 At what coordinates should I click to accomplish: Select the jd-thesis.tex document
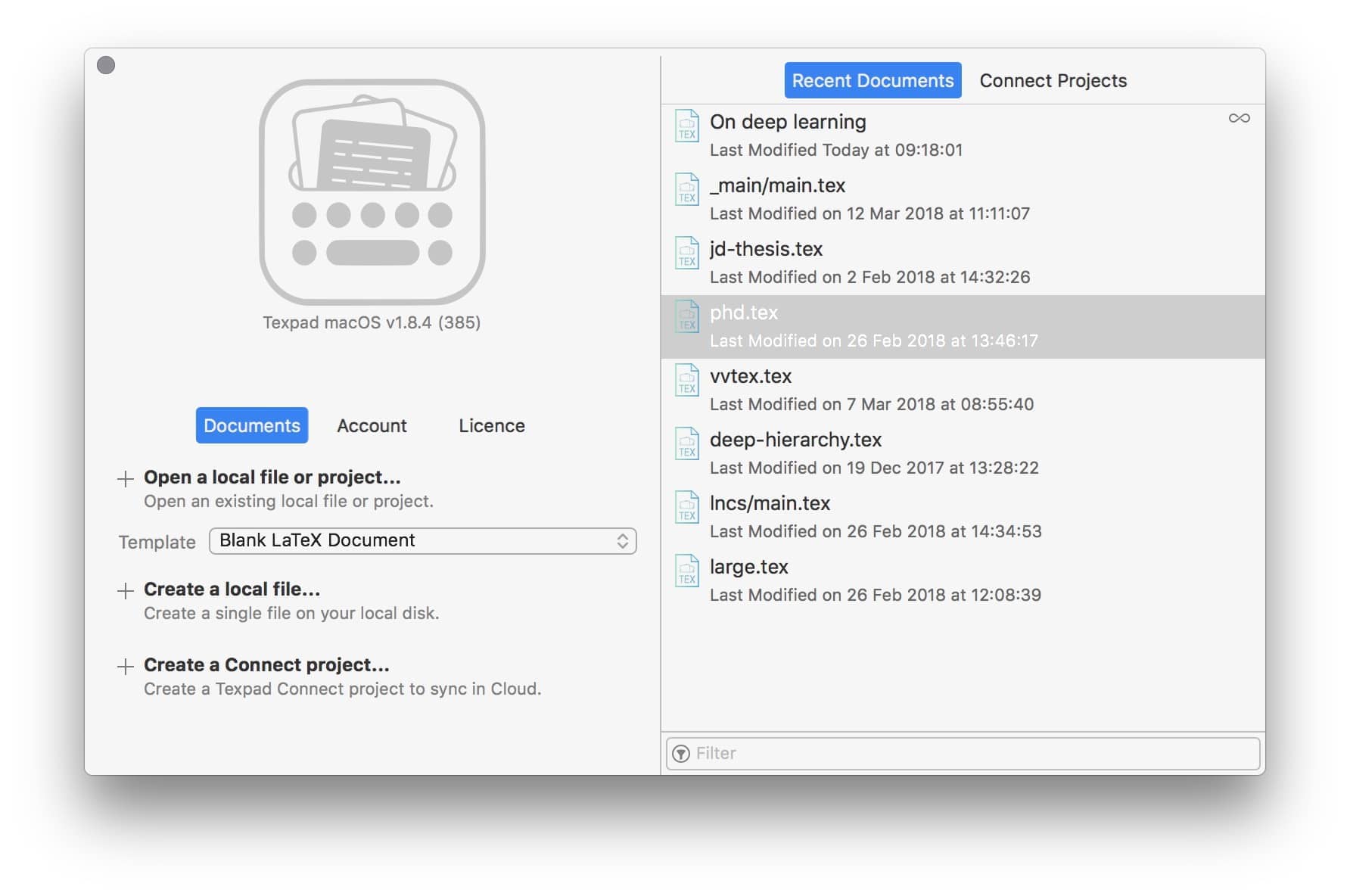click(x=963, y=263)
